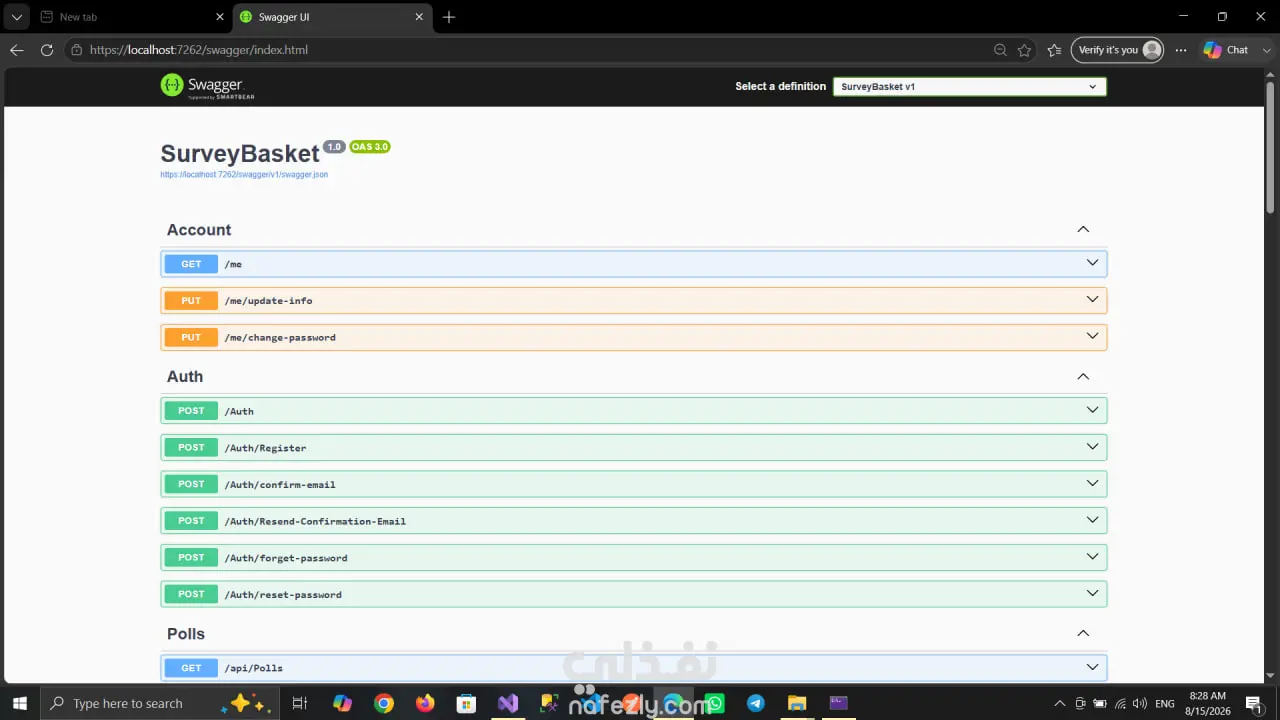Open File Explorer from the taskbar
Viewport: 1280px width, 720px height.
(x=797, y=703)
